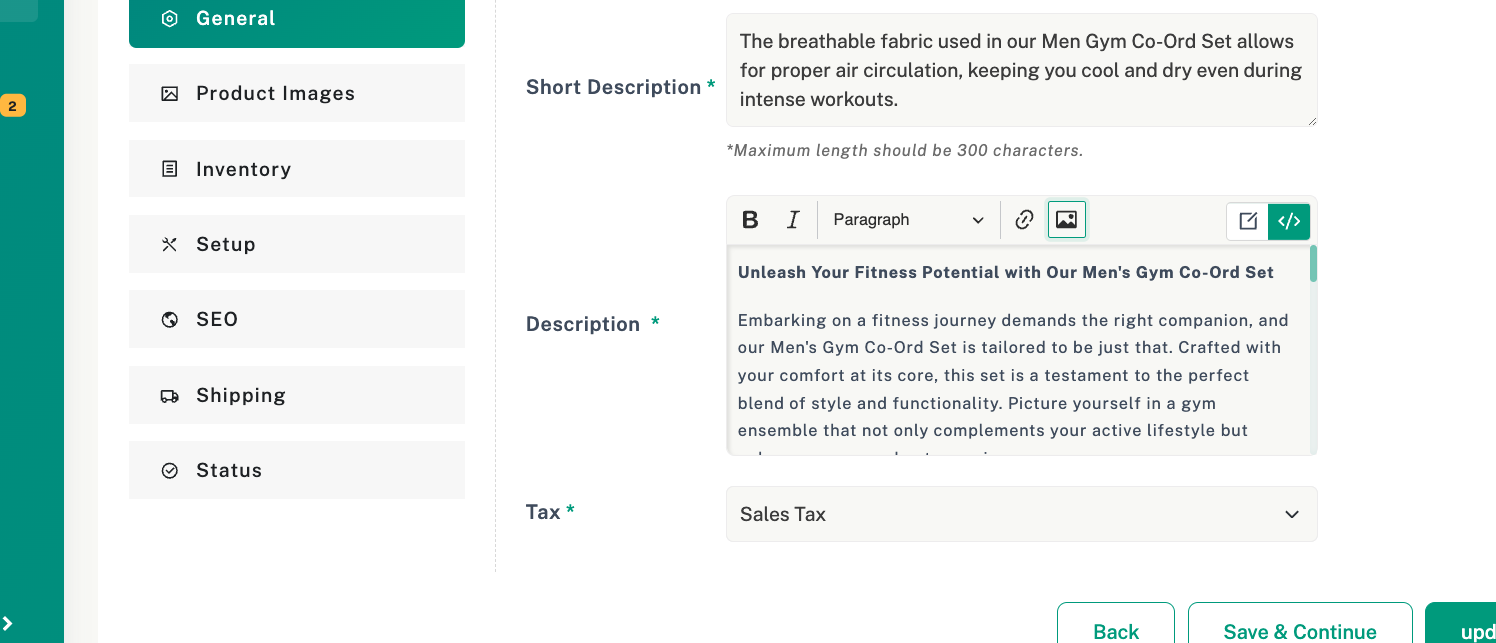Screen dimensions: 1496x643
Task: Insert an image into the description
Action: pos(1067,220)
